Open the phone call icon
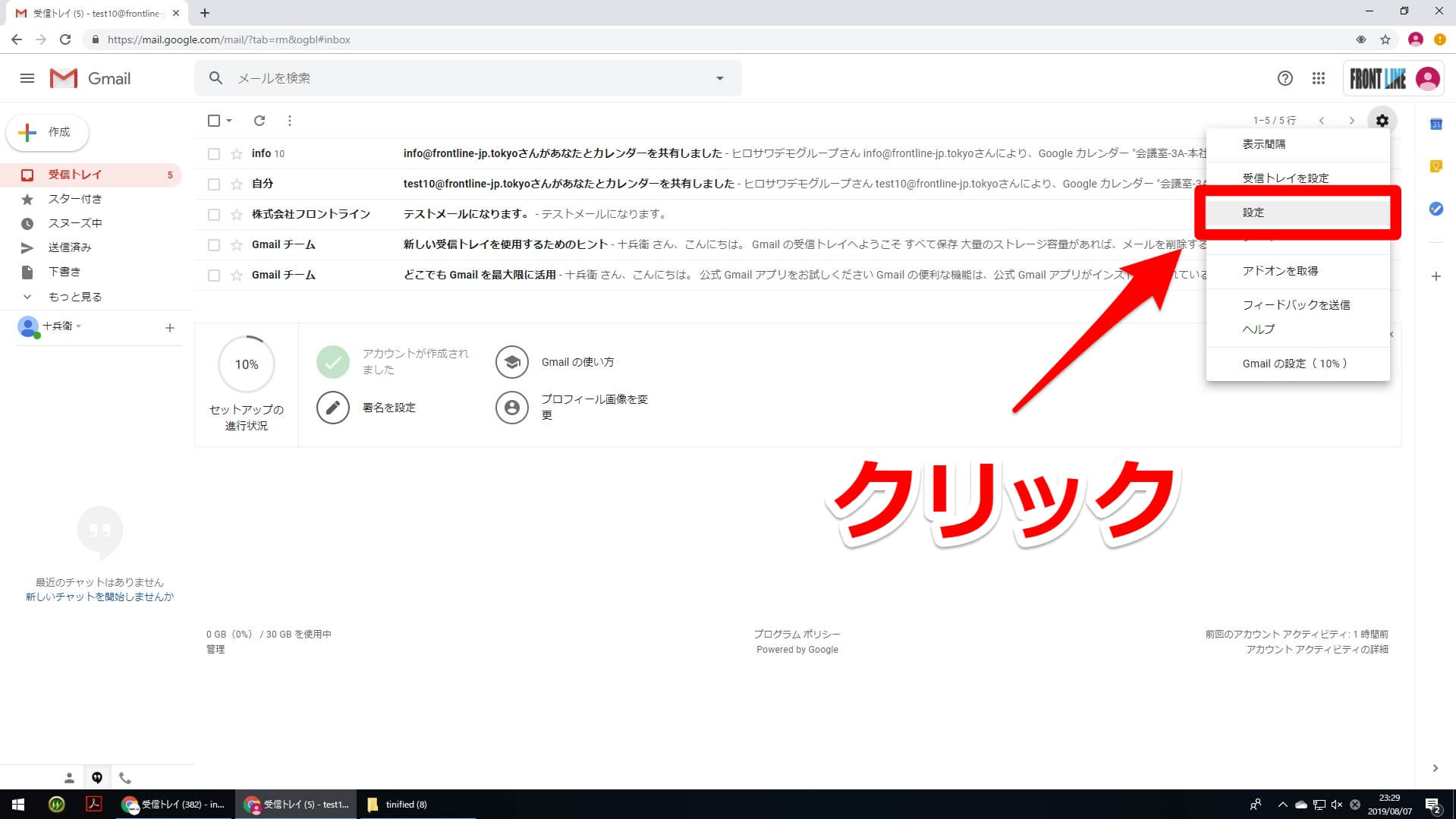 (125, 778)
